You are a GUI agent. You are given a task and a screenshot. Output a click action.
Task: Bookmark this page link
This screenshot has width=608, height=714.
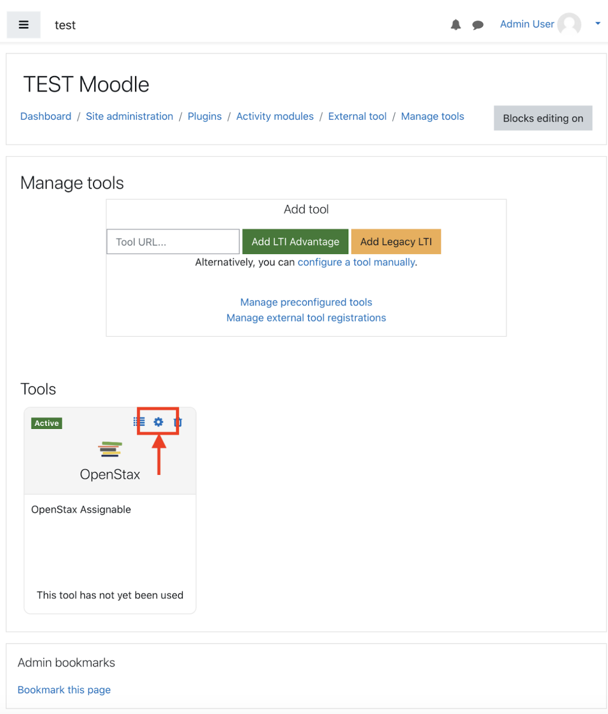pos(64,690)
